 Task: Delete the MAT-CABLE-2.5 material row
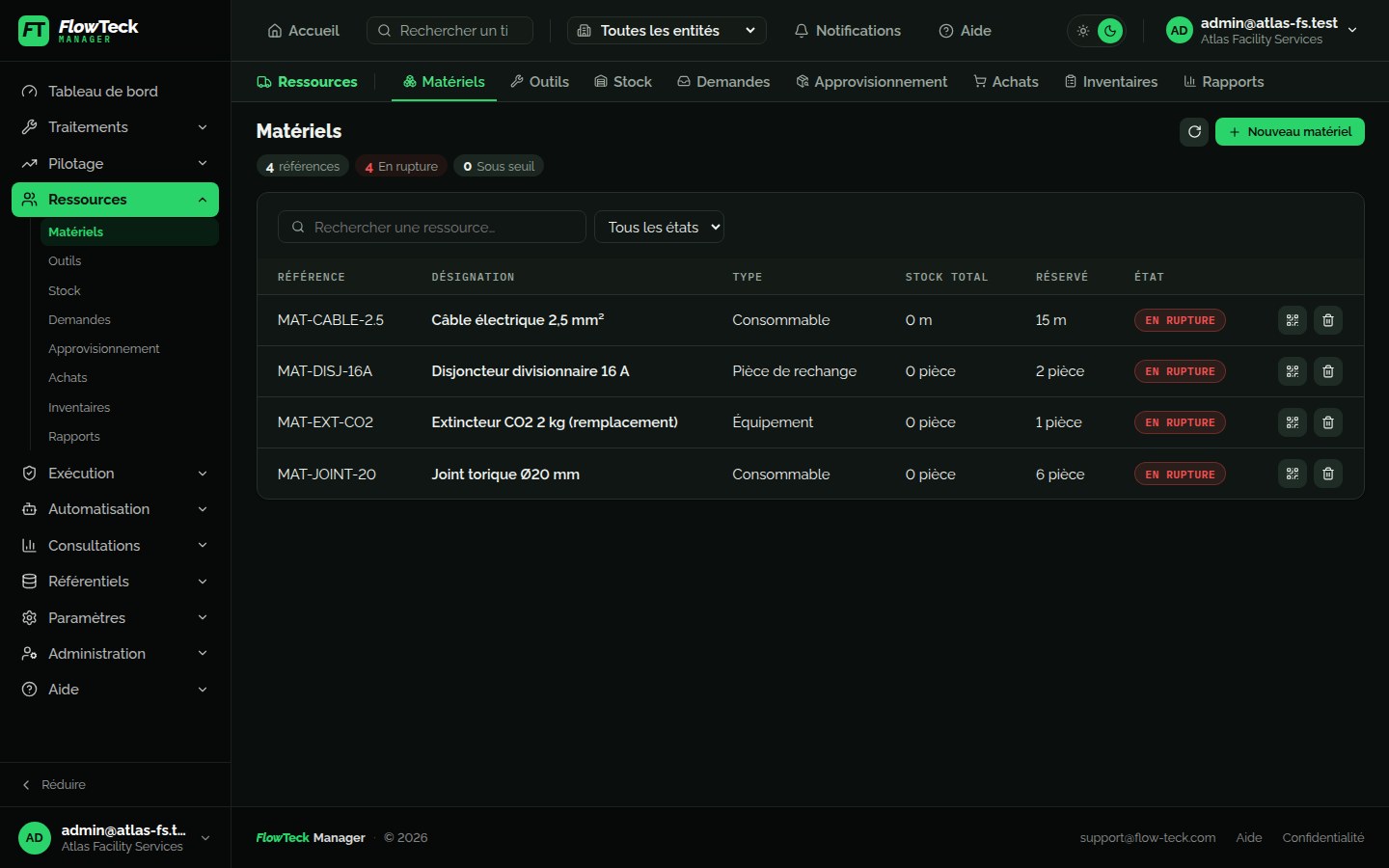[x=1328, y=320]
